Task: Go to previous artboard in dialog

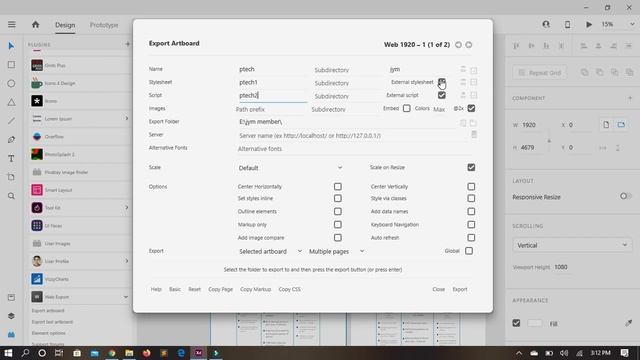Action: click(x=458, y=44)
